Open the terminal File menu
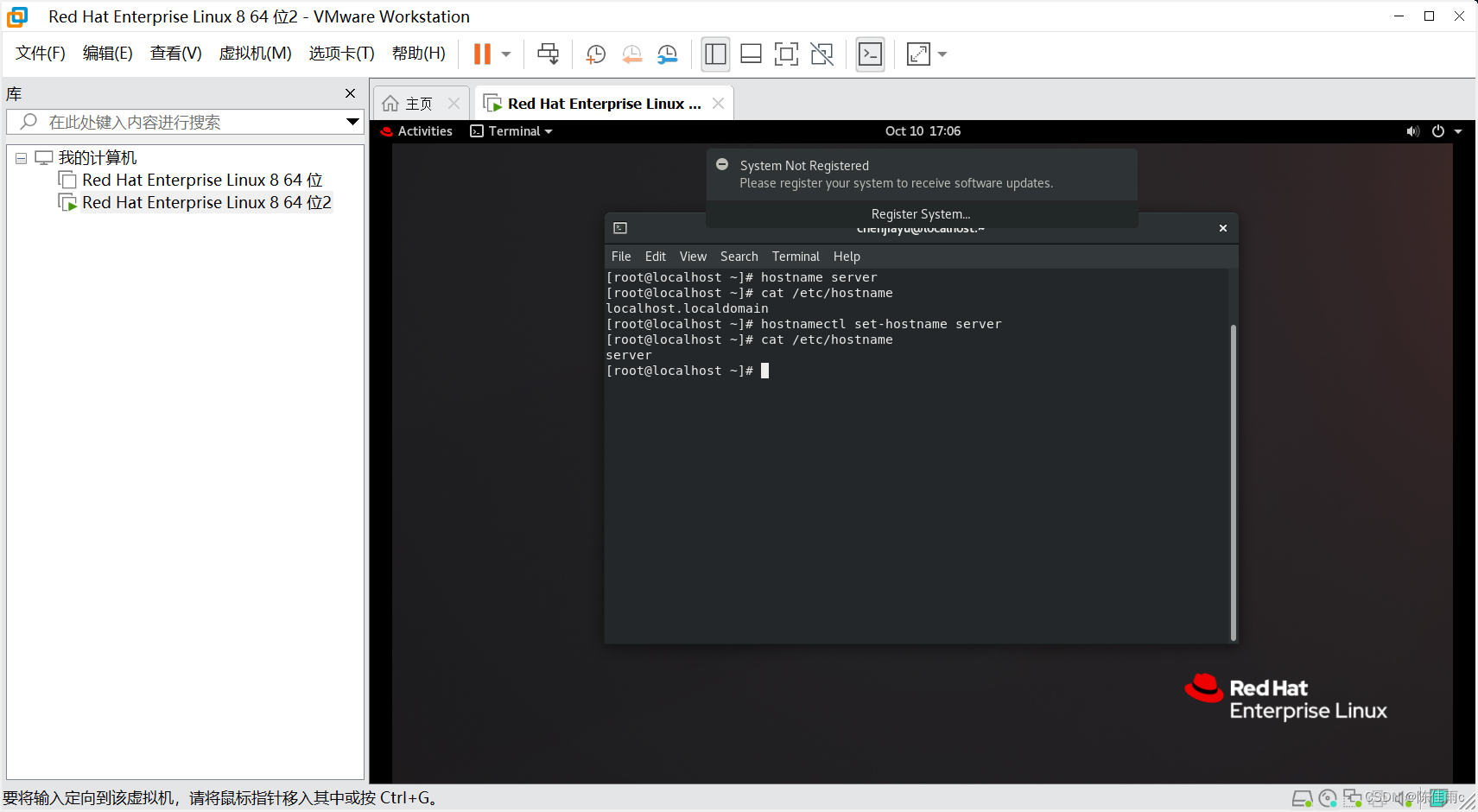 (621, 257)
